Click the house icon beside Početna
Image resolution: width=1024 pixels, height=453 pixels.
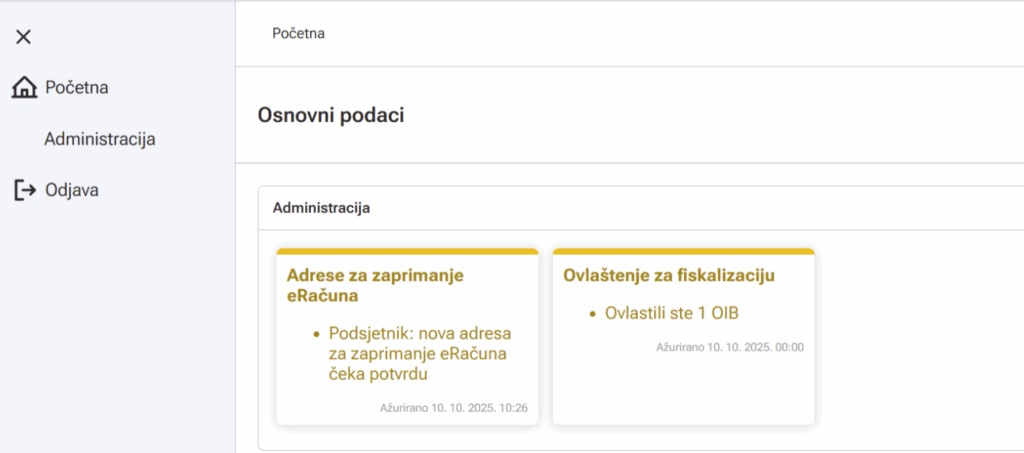click(24, 88)
